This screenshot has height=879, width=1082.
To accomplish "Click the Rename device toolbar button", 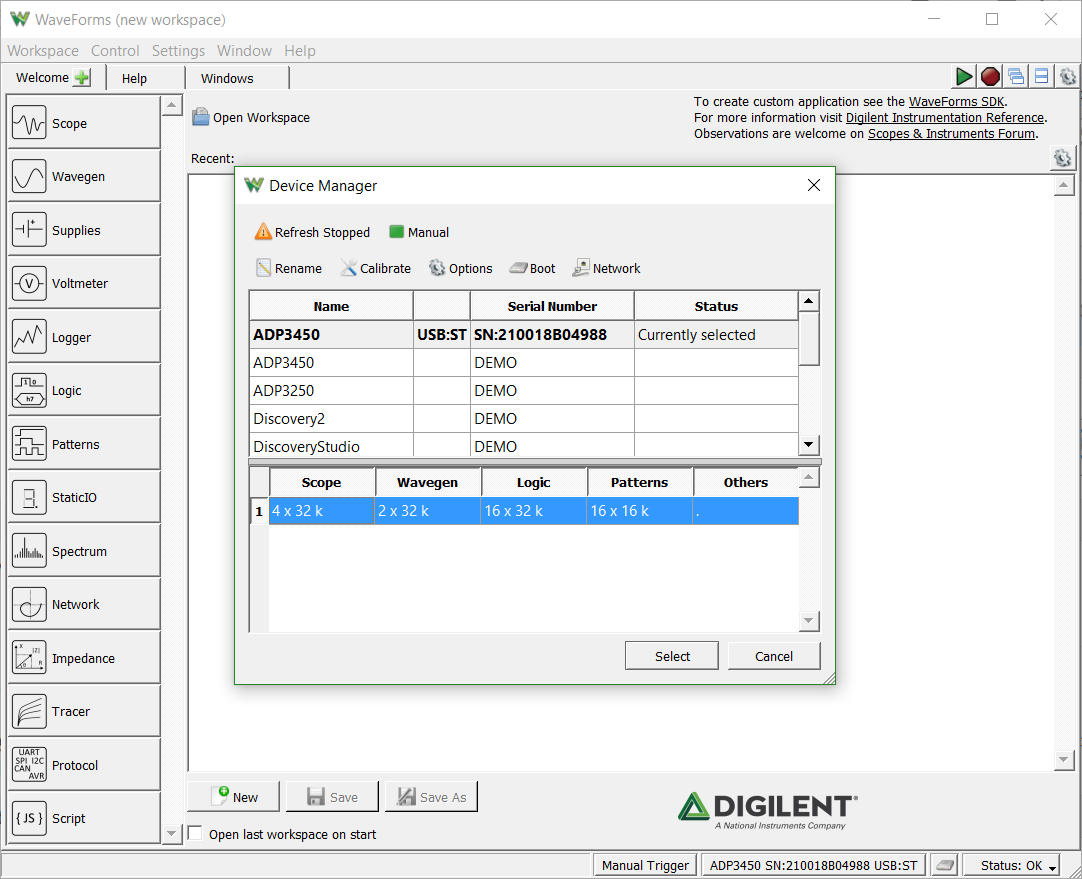I will click(289, 268).
